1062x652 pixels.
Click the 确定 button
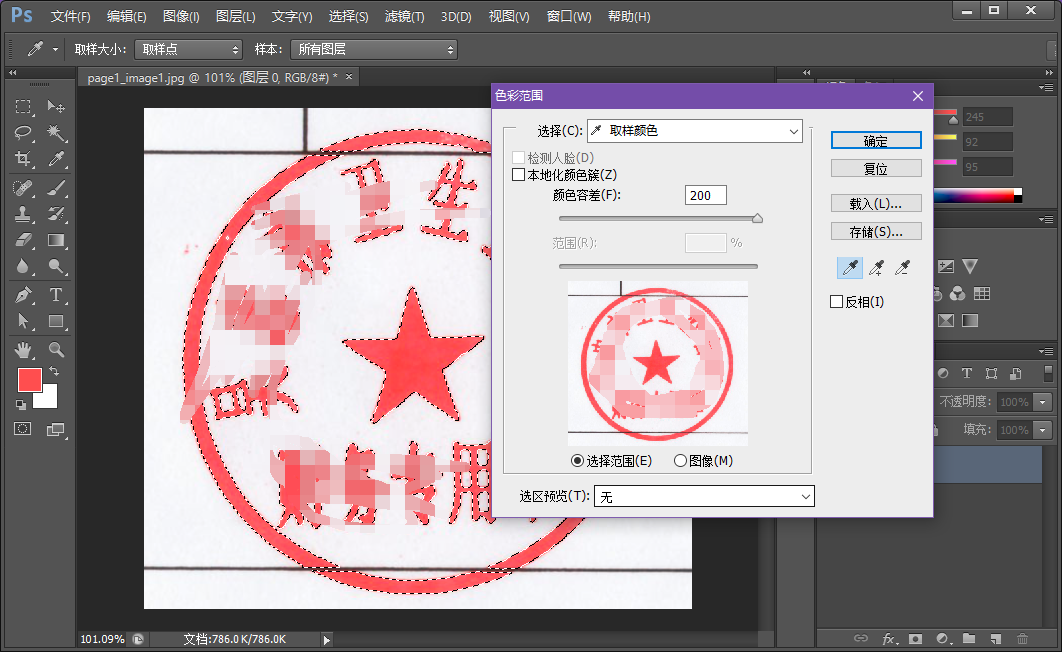pos(875,140)
